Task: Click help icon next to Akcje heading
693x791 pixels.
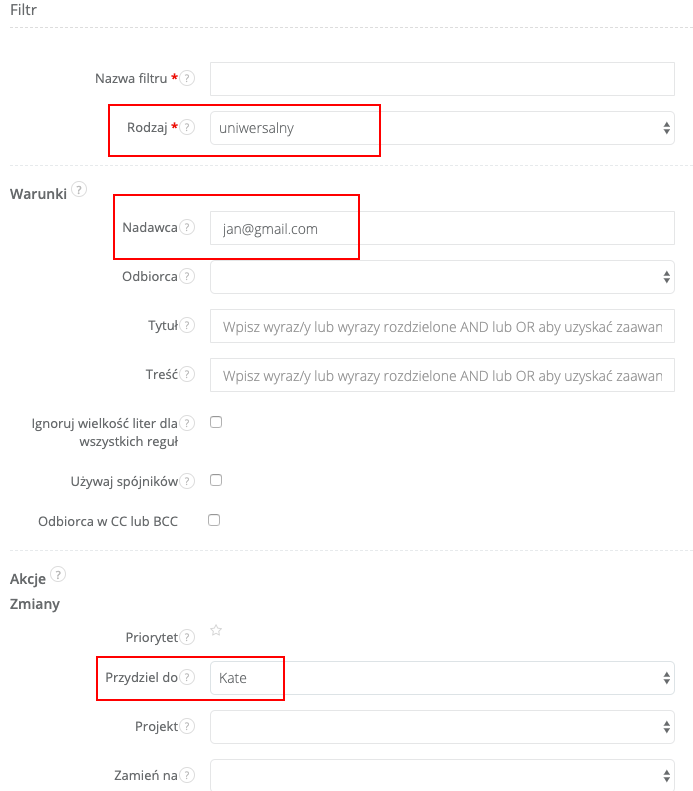Action: pyautogui.click(x=58, y=574)
